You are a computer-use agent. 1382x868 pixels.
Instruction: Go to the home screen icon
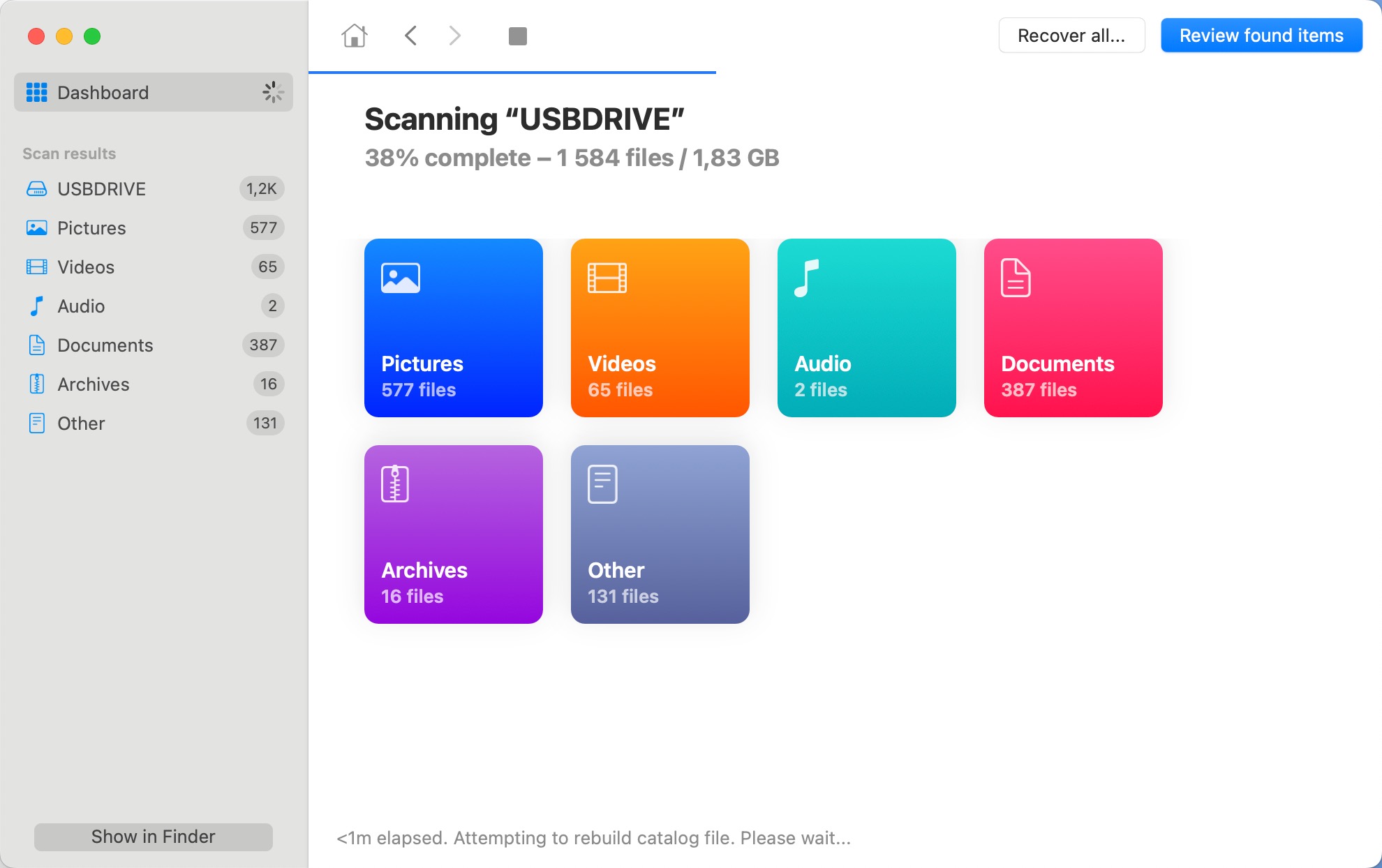pos(355,36)
